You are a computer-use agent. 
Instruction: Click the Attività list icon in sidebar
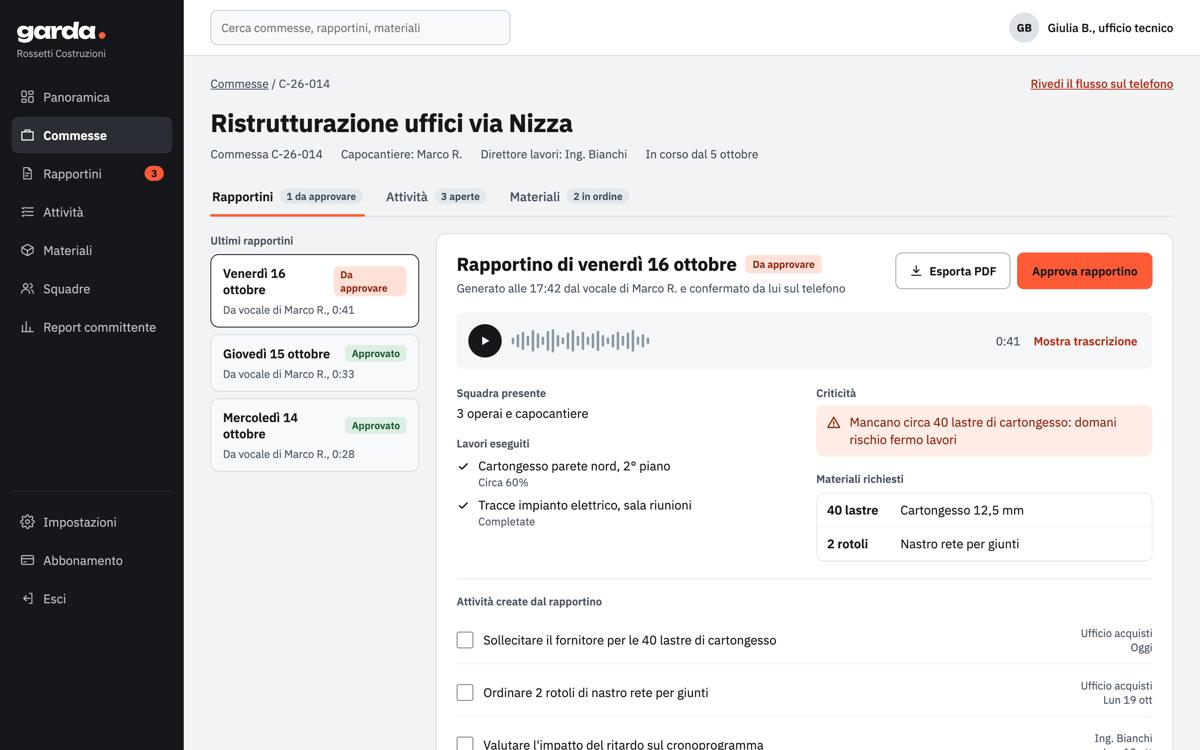coord(28,212)
